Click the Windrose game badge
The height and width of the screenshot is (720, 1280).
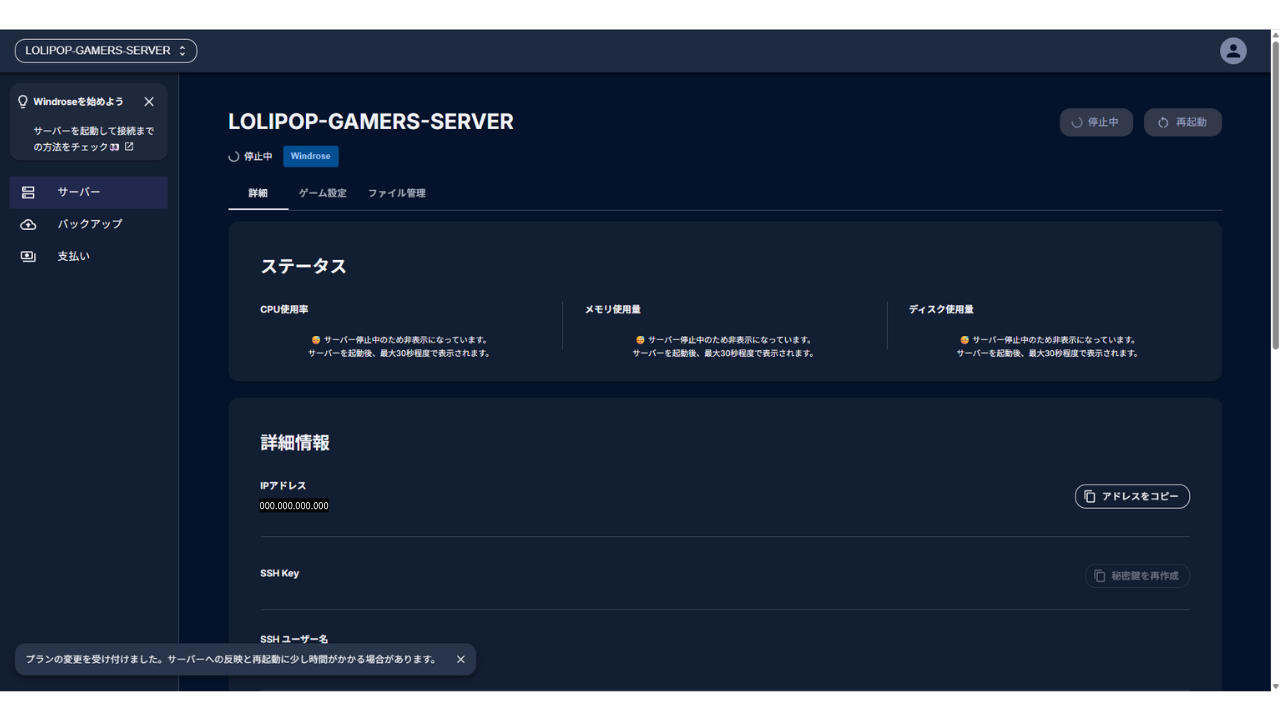(311, 156)
